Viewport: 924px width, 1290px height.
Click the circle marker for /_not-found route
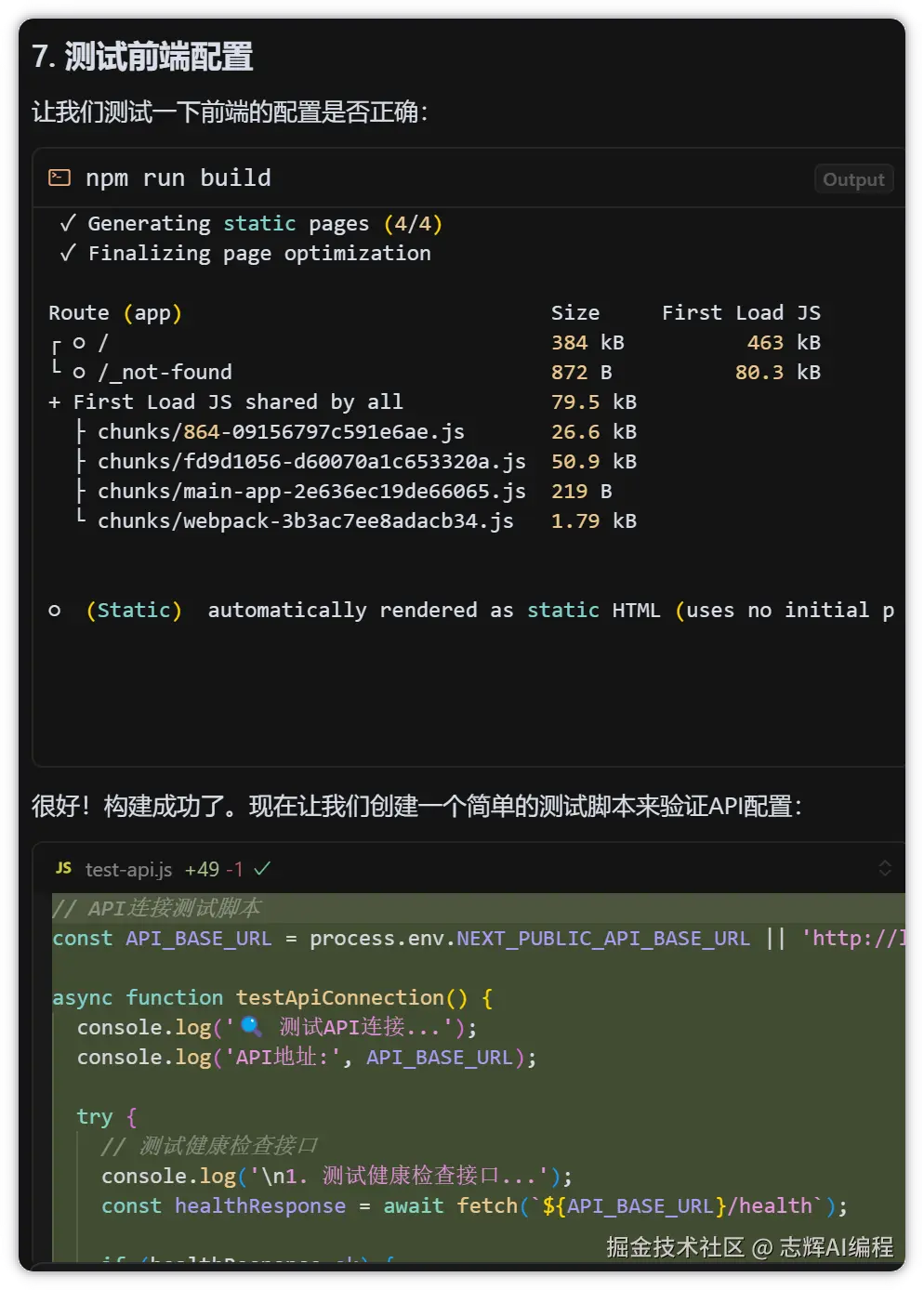(80, 373)
